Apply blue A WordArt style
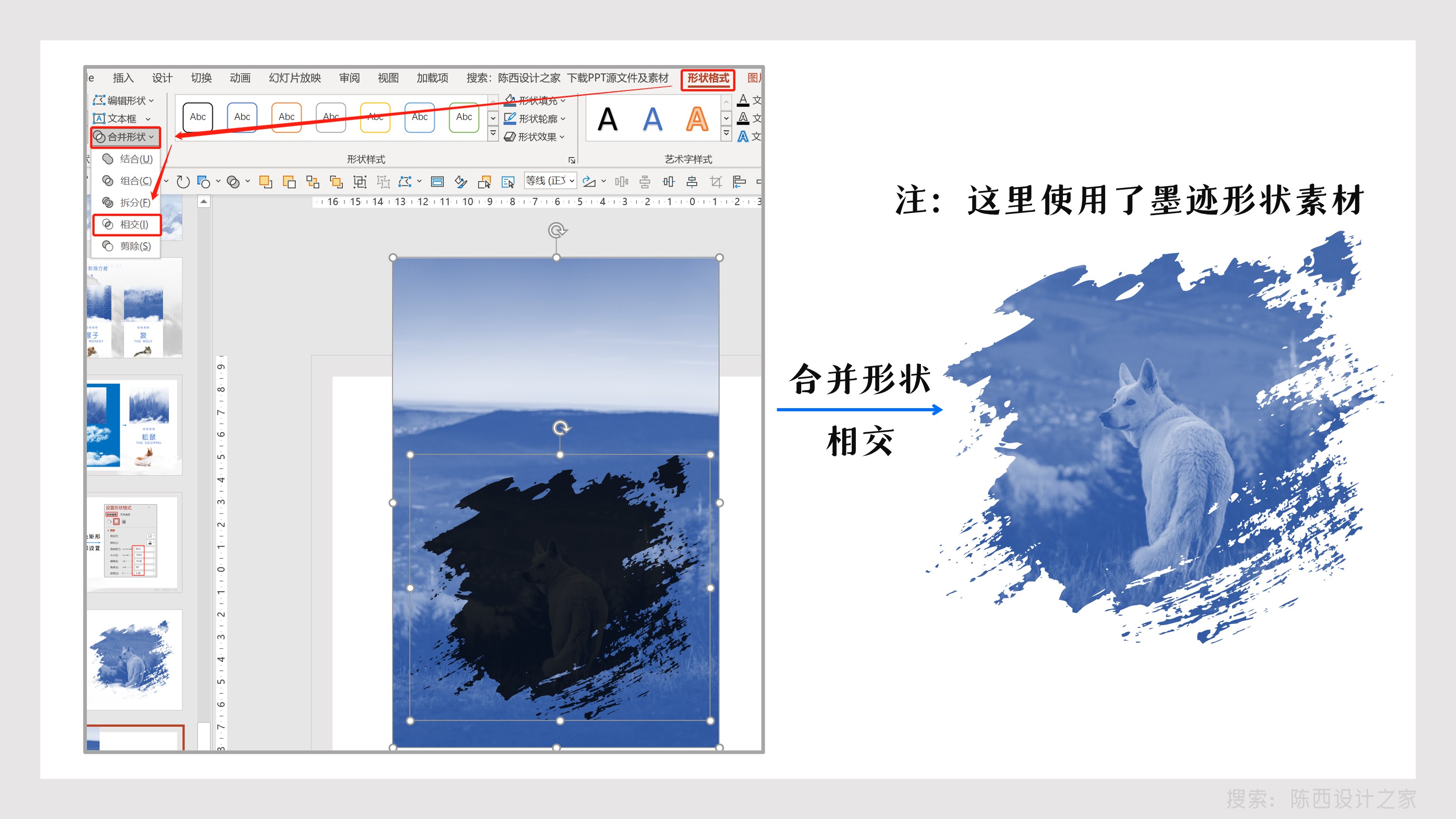This screenshot has width=1456, height=819. point(652,119)
